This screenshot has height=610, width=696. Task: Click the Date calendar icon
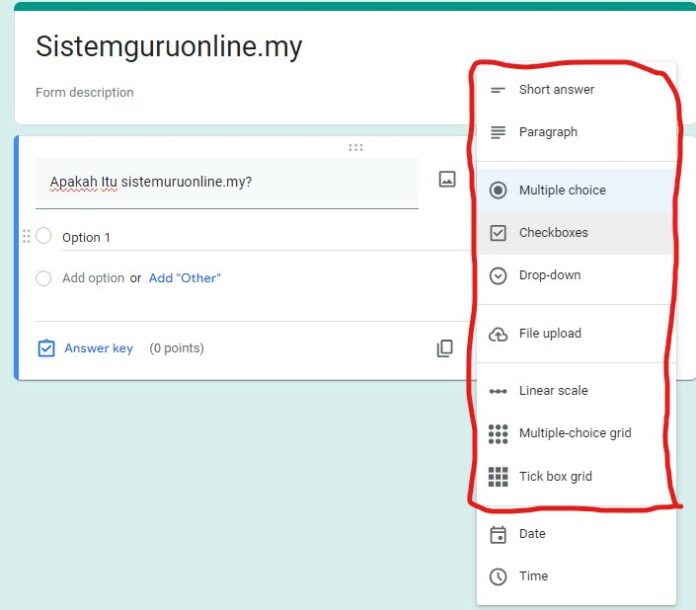[498, 535]
